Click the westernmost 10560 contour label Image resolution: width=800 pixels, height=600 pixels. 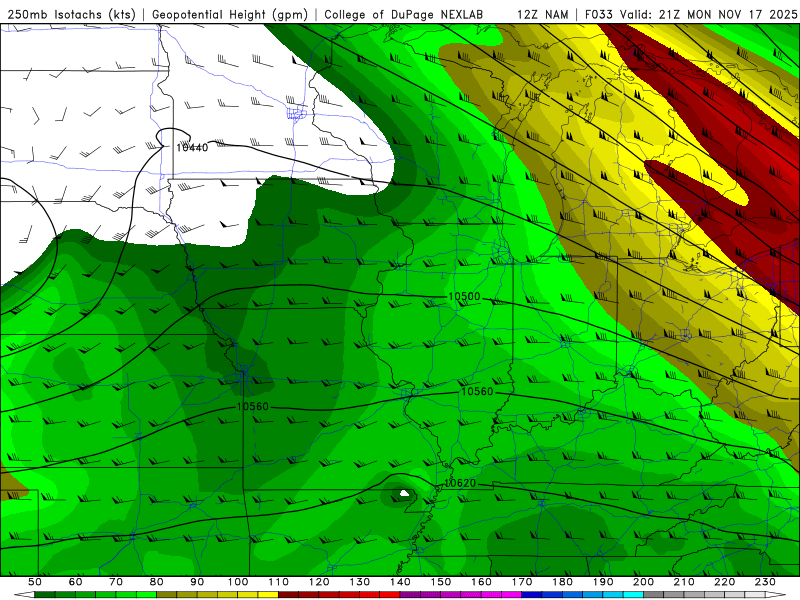[253, 407]
